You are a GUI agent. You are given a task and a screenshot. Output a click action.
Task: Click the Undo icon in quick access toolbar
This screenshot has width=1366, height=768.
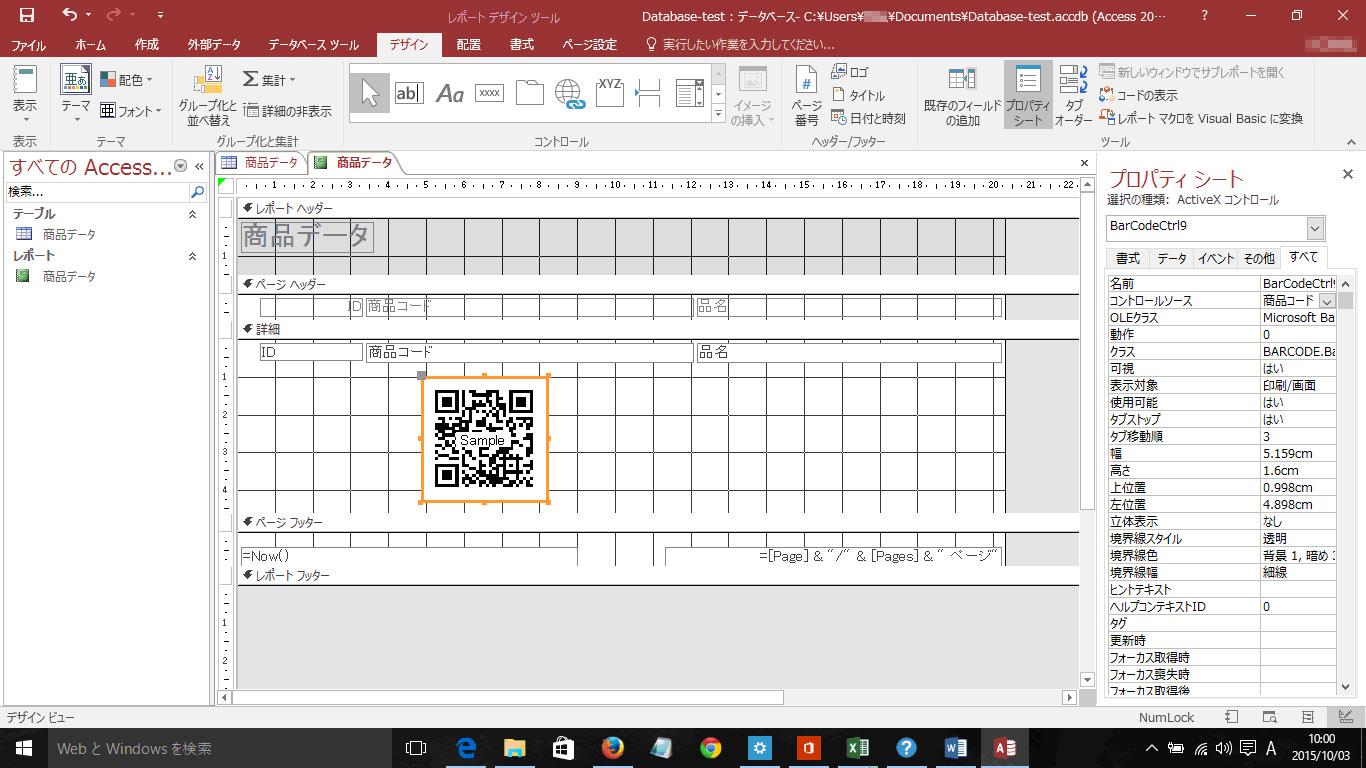[x=70, y=15]
